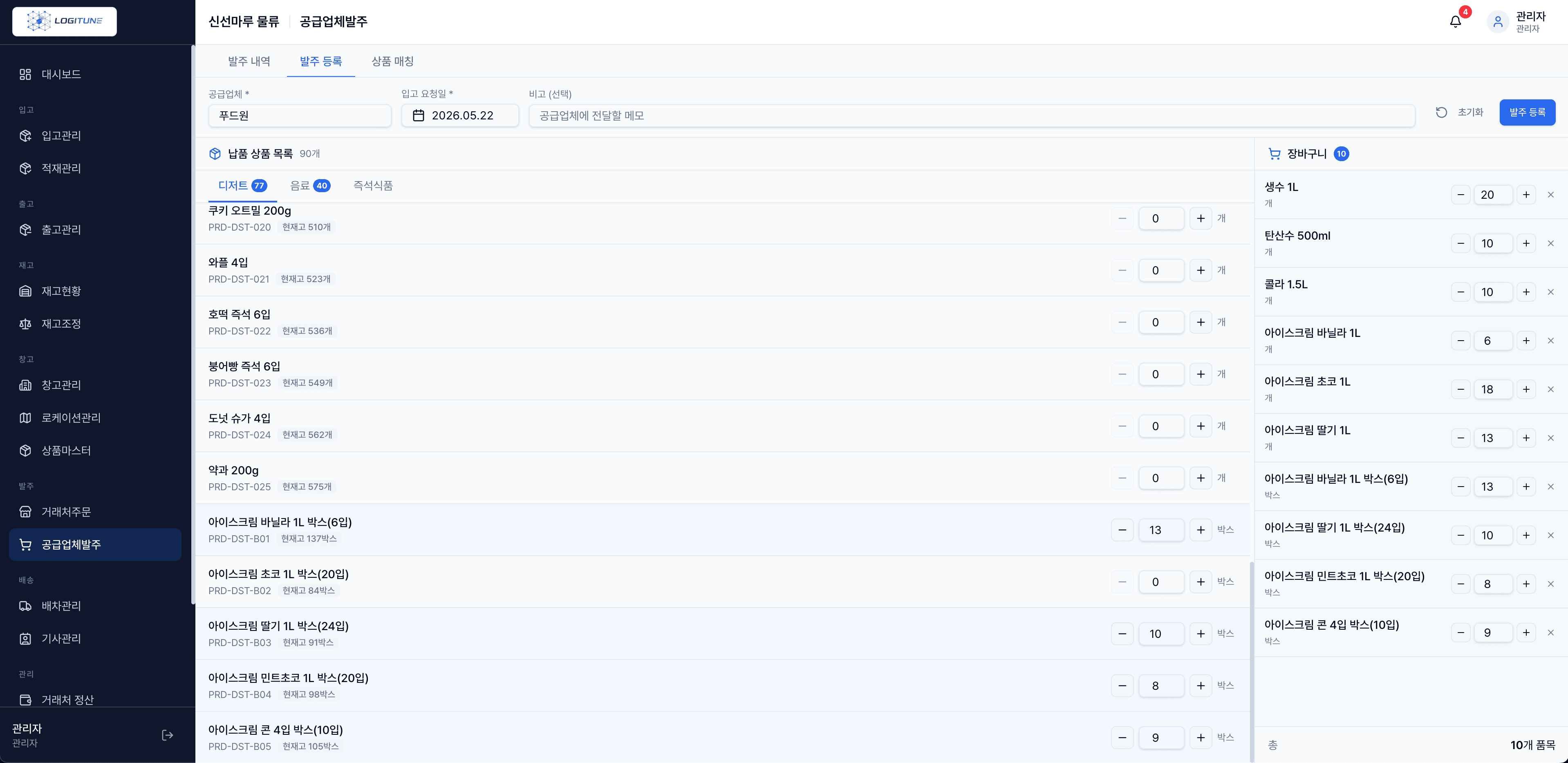
Task: Click the 비고 memo input field
Action: click(x=972, y=115)
